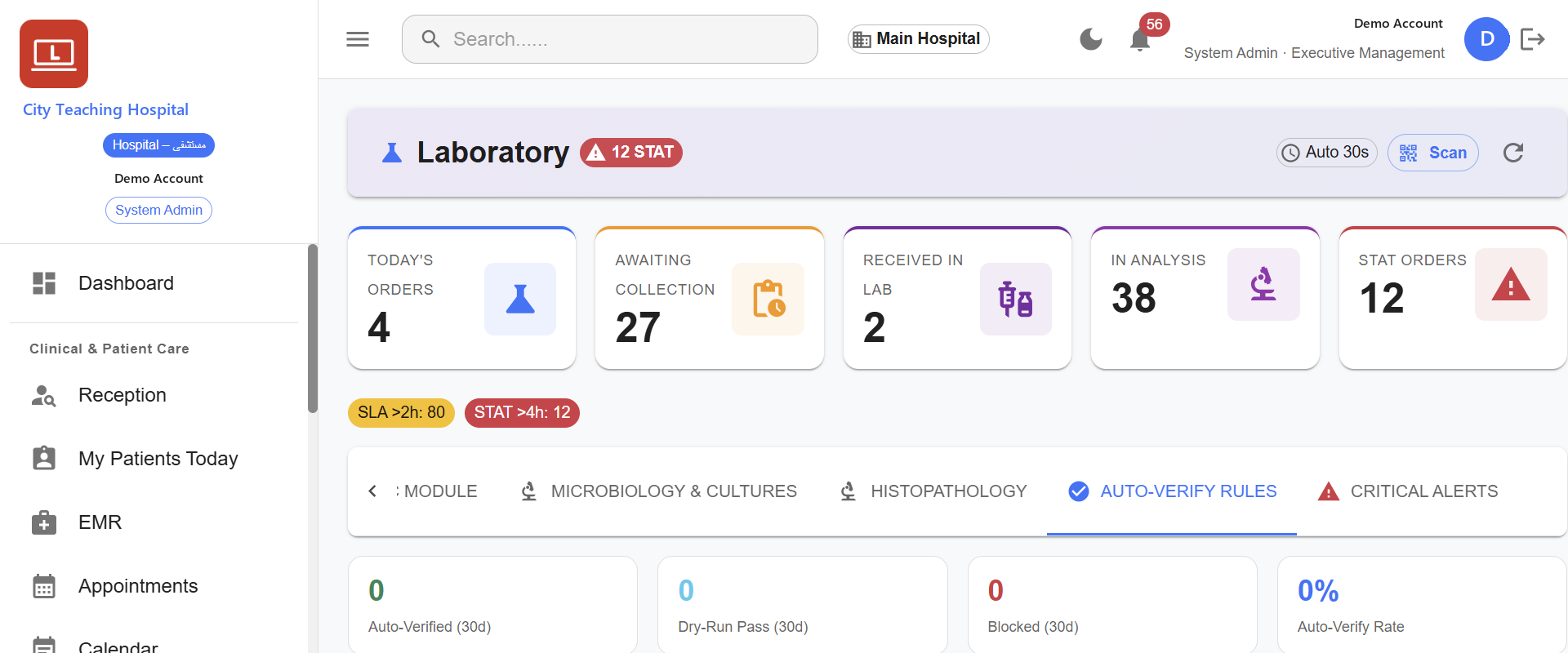The height and width of the screenshot is (653, 1568).
Task: Click the Dashboard grid icon
Action: (44, 283)
